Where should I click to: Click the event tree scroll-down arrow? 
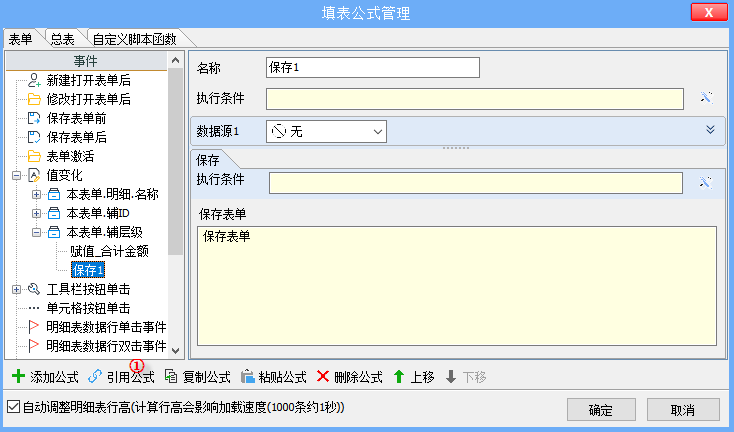[176, 351]
